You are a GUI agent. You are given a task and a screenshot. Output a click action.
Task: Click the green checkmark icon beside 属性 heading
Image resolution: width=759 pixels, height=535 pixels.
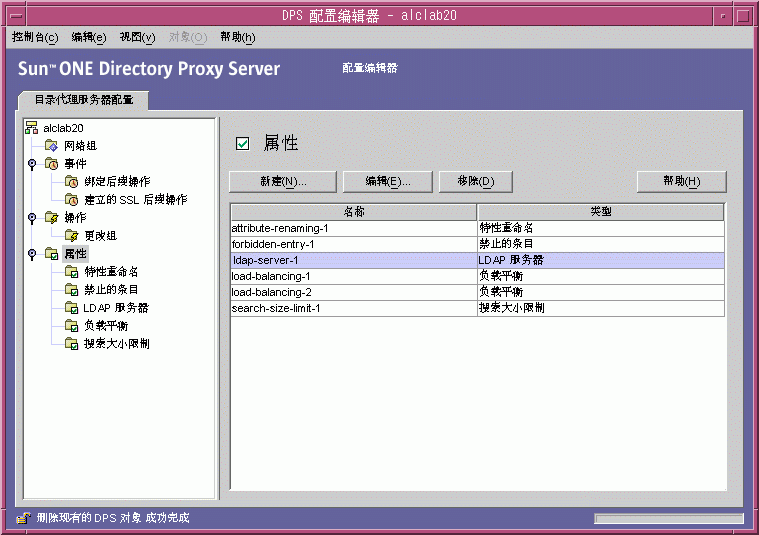[243, 143]
